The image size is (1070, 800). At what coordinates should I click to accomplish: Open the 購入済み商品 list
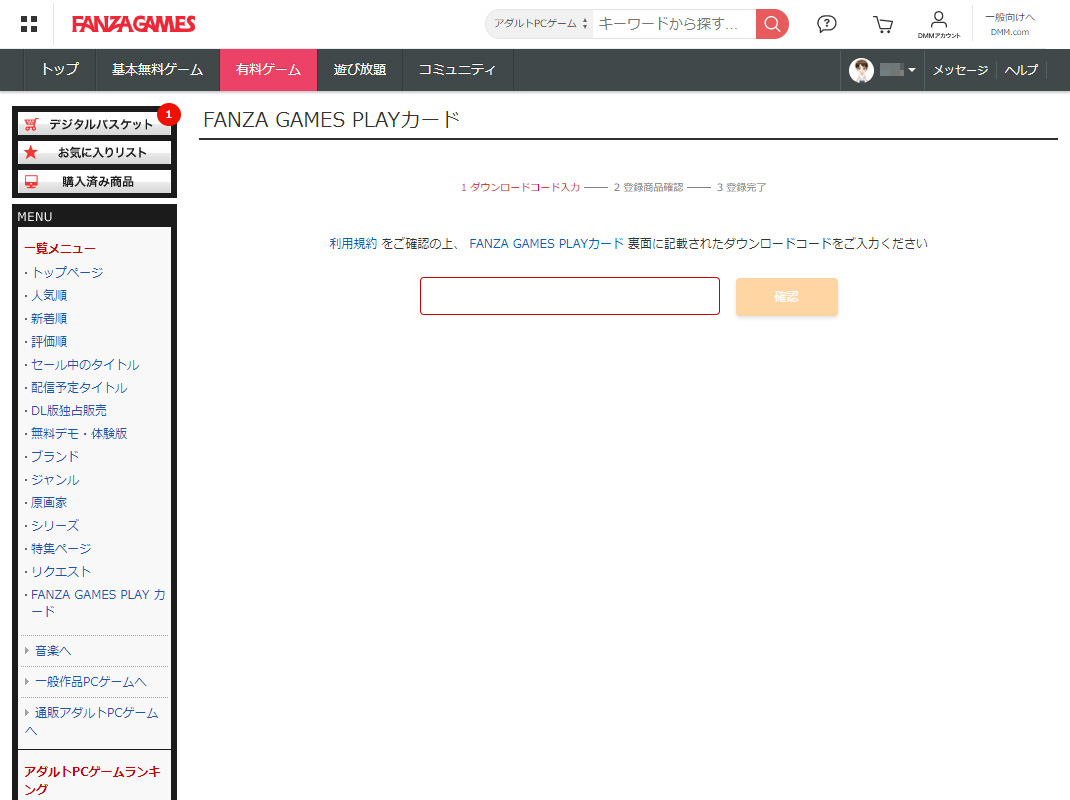coord(94,182)
